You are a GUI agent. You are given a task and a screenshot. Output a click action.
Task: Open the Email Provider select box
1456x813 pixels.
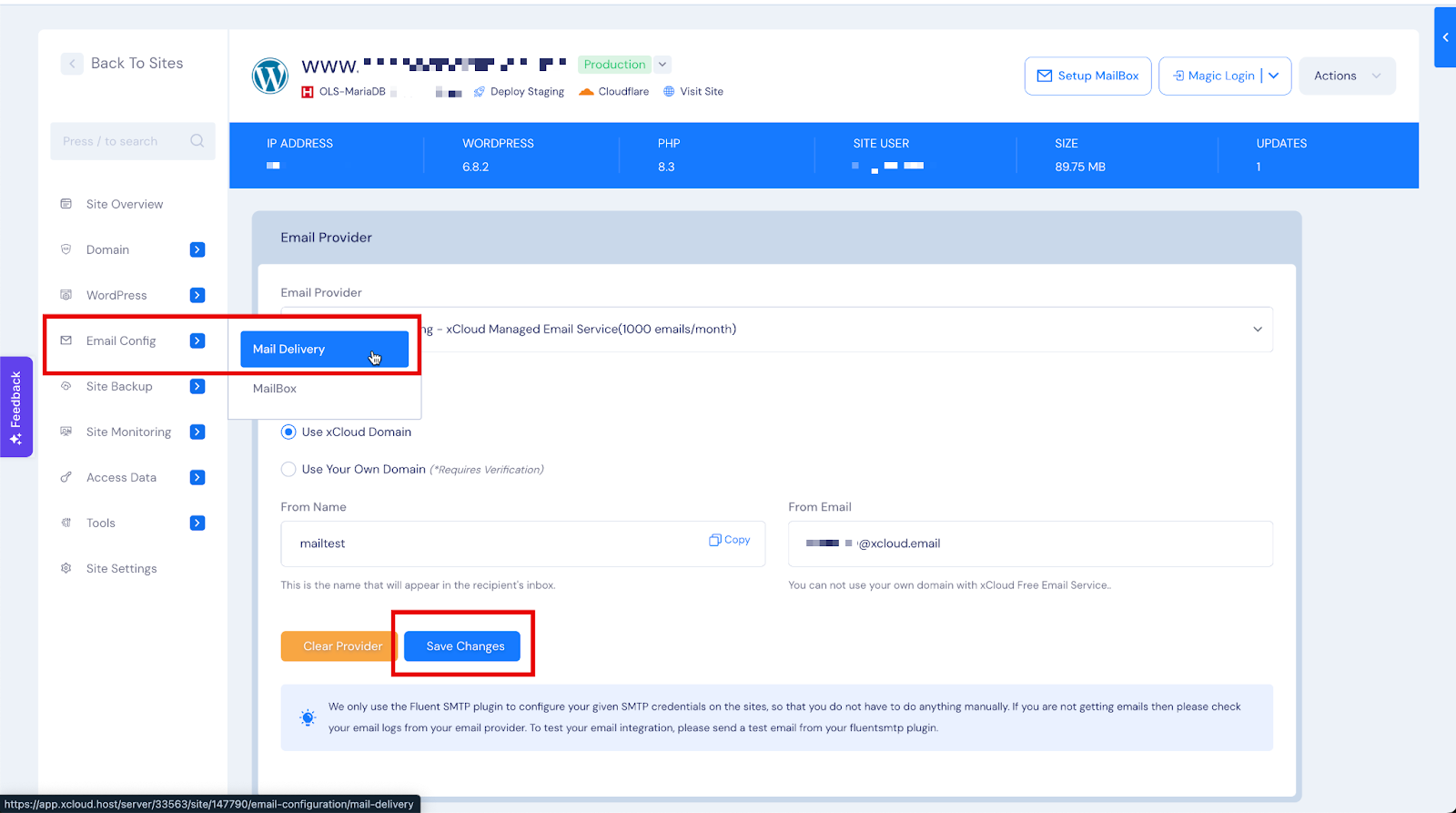click(777, 330)
